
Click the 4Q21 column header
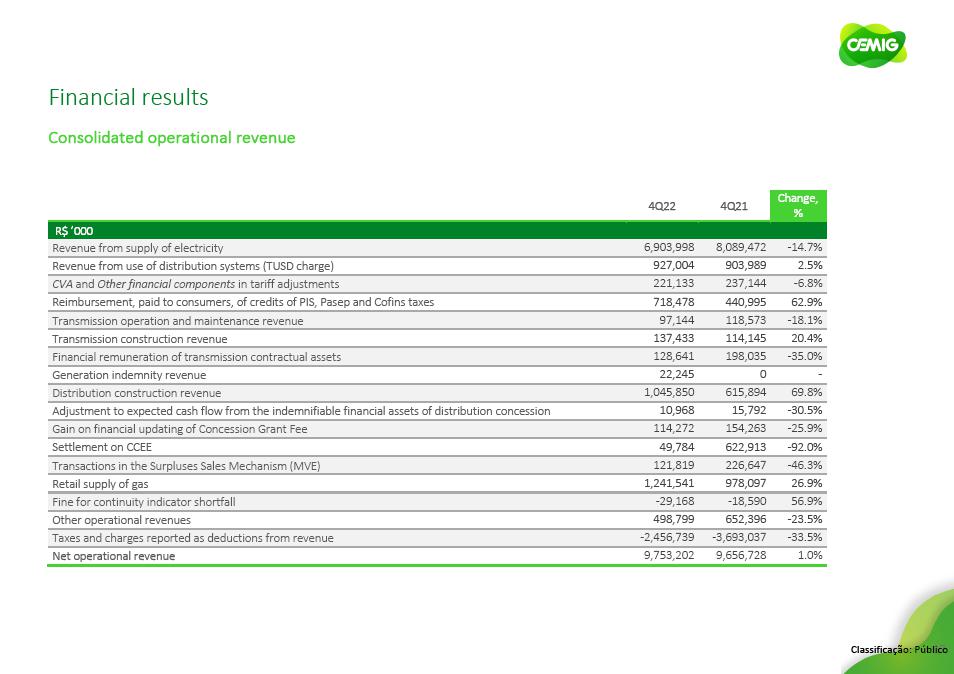click(733, 205)
